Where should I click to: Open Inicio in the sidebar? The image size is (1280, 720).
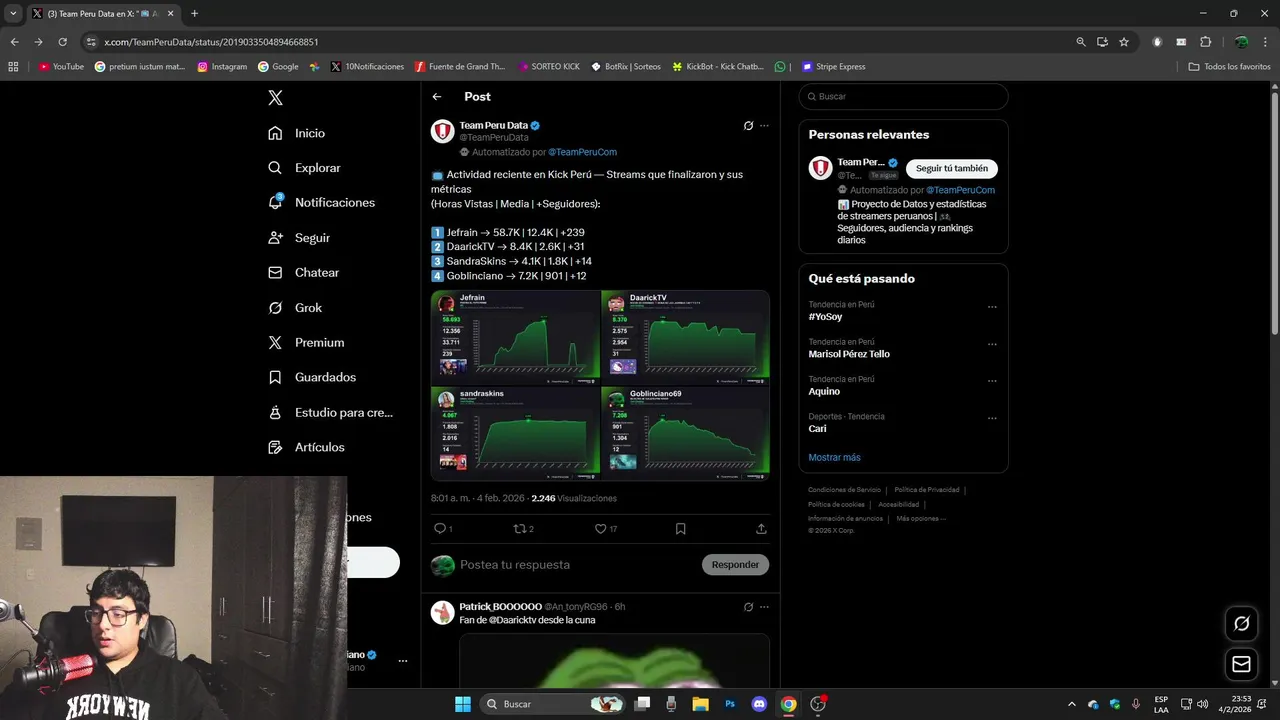tap(296, 133)
